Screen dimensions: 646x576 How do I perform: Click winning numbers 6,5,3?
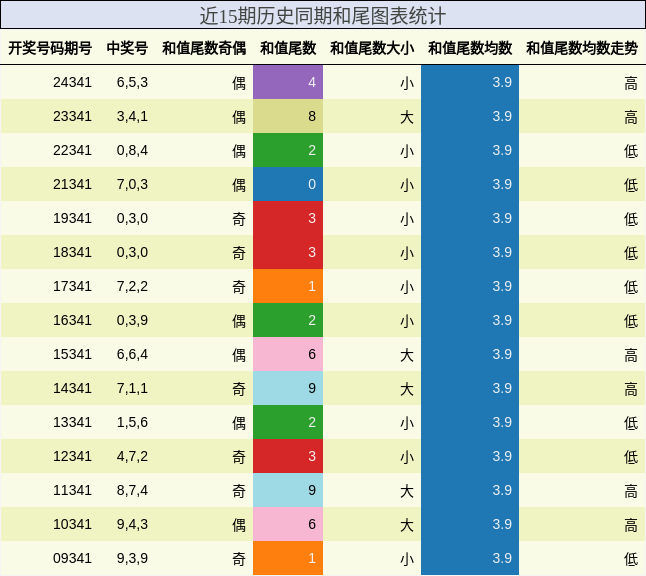click(x=132, y=82)
